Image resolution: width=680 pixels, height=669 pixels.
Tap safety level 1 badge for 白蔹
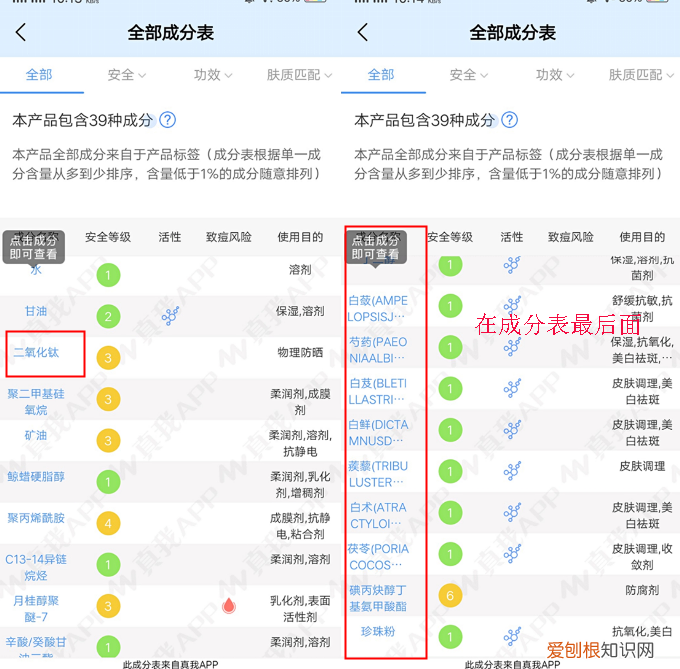click(450, 306)
